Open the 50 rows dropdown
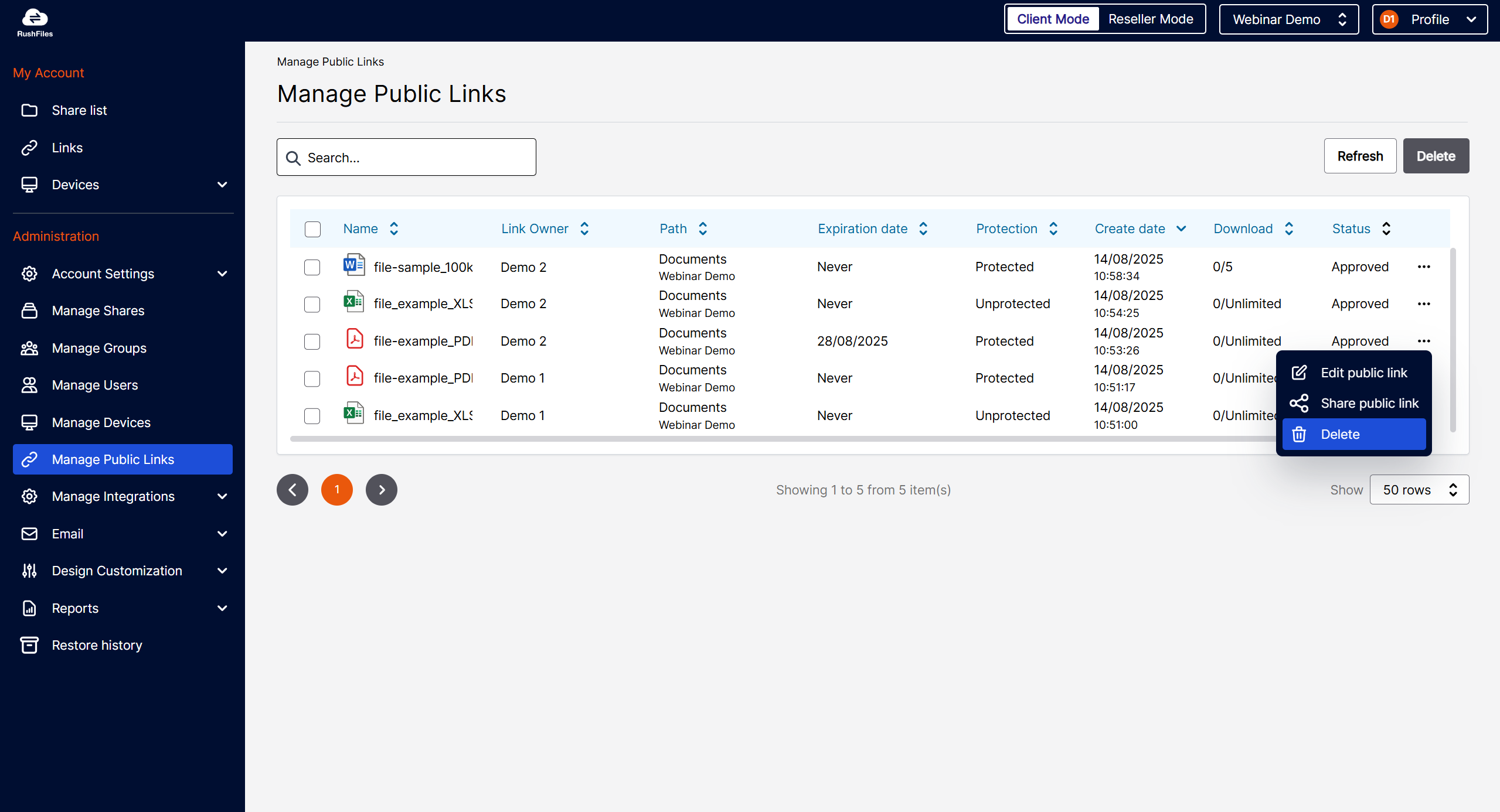Image resolution: width=1500 pixels, height=812 pixels. coord(1419,490)
